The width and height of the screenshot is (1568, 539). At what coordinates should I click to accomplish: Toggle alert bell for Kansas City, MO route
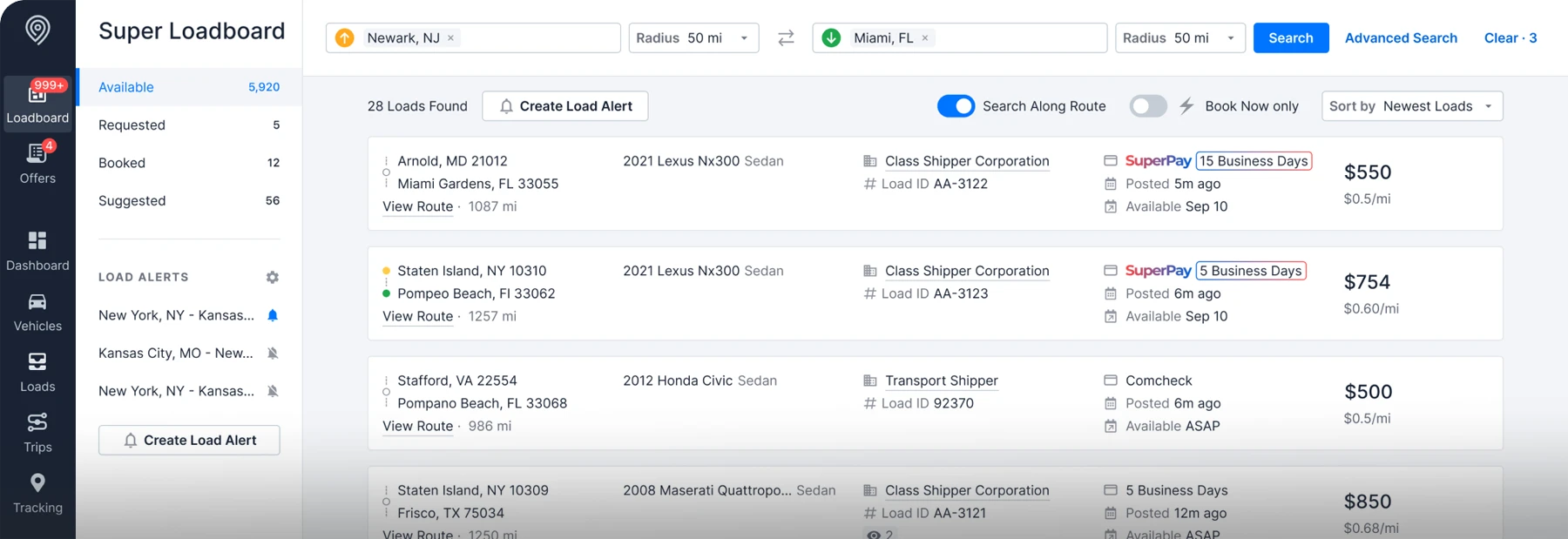pyautogui.click(x=273, y=354)
